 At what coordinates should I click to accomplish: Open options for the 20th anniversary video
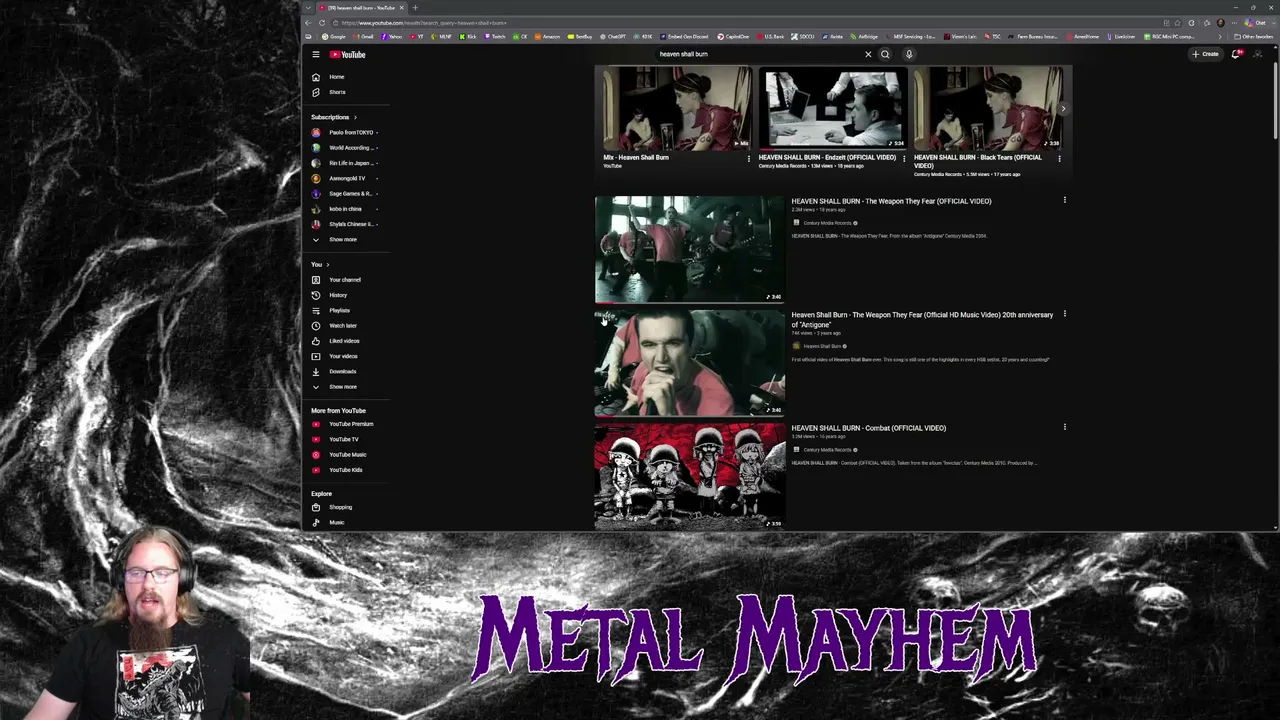(x=1064, y=314)
